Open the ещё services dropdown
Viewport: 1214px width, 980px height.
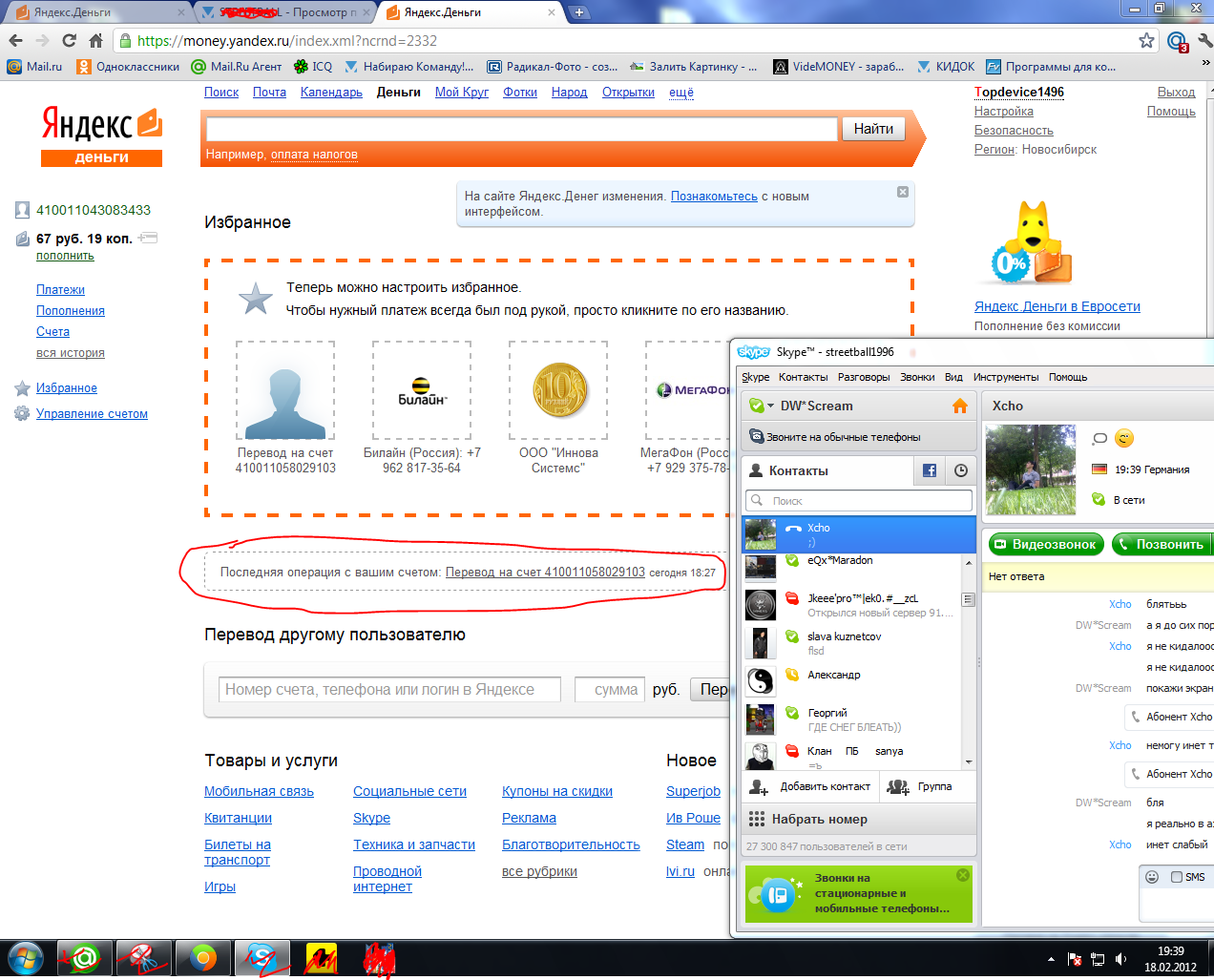[681, 93]
